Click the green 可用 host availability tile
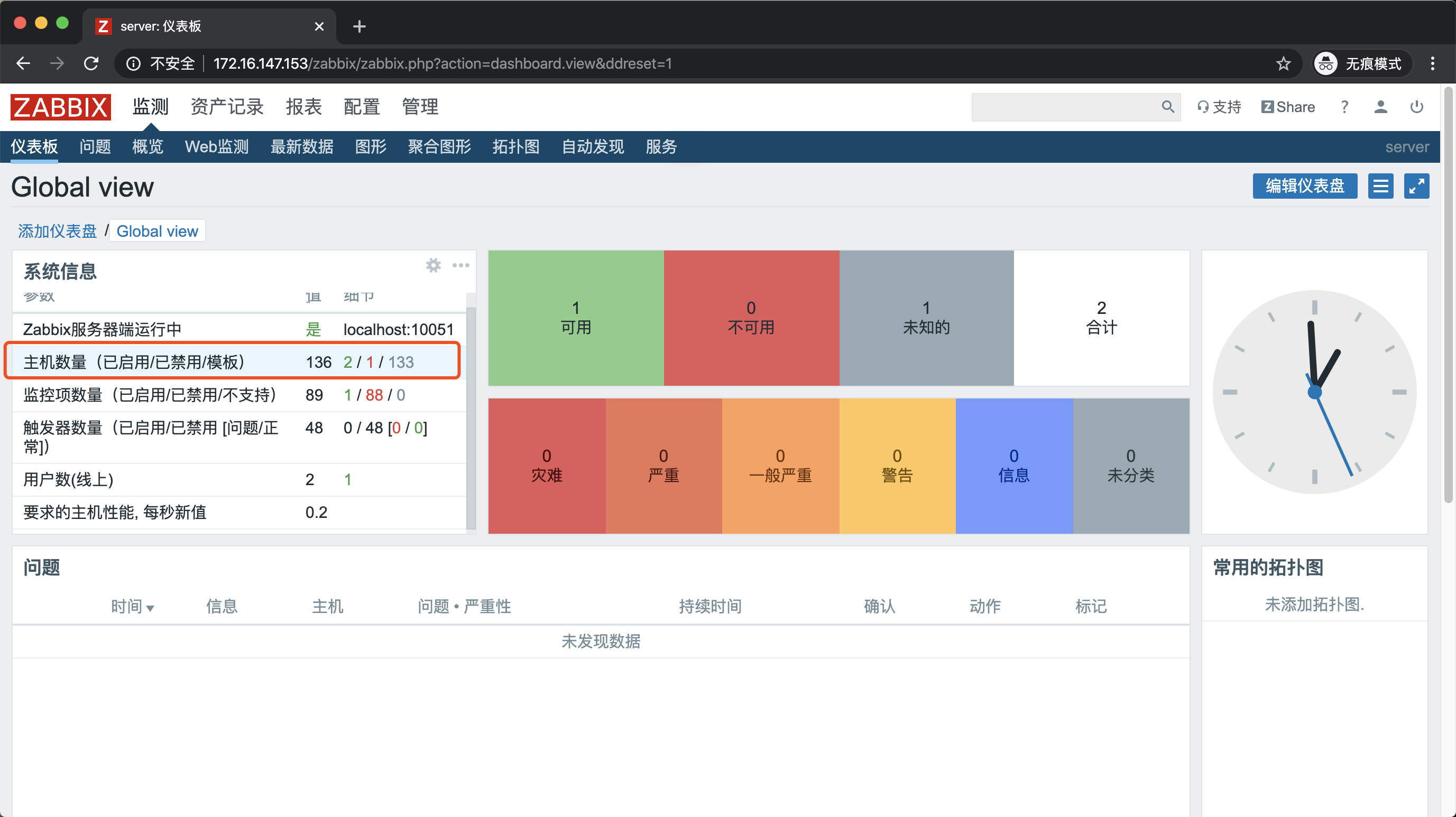This screenshot has width=1456, height=817. [575, 318]
